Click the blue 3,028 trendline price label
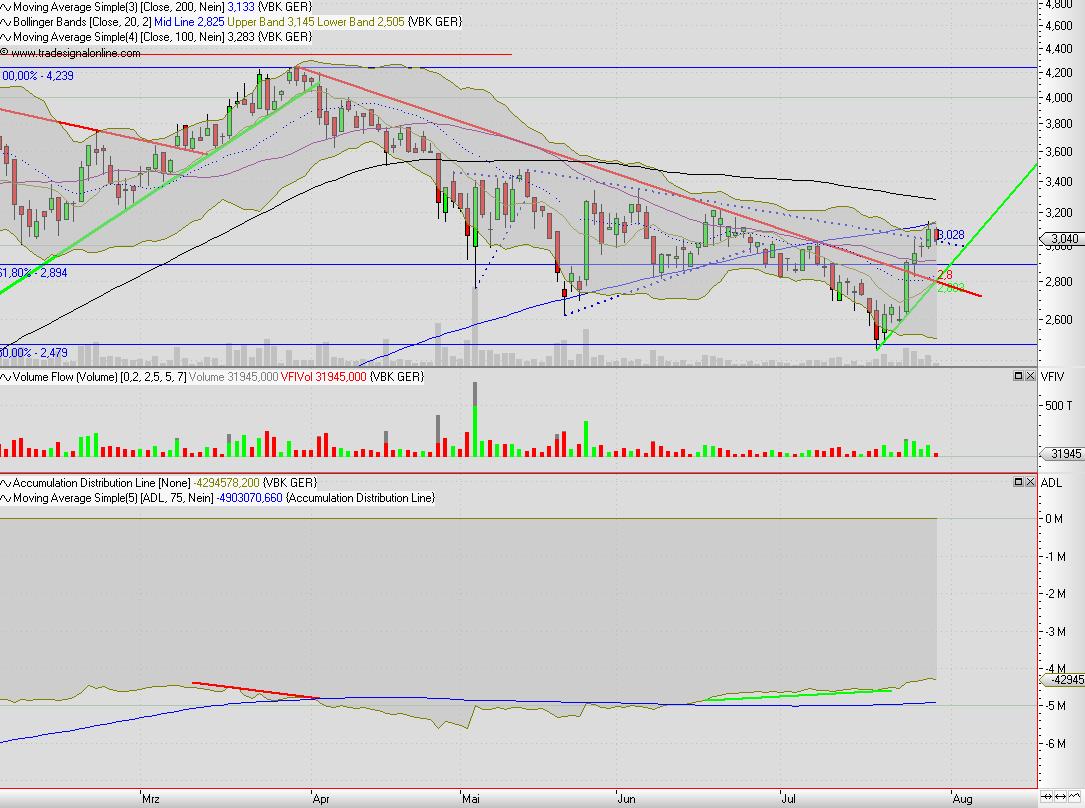Image resolution: width=1085 pixels, height=808 pixels. (x=951, y=235)
